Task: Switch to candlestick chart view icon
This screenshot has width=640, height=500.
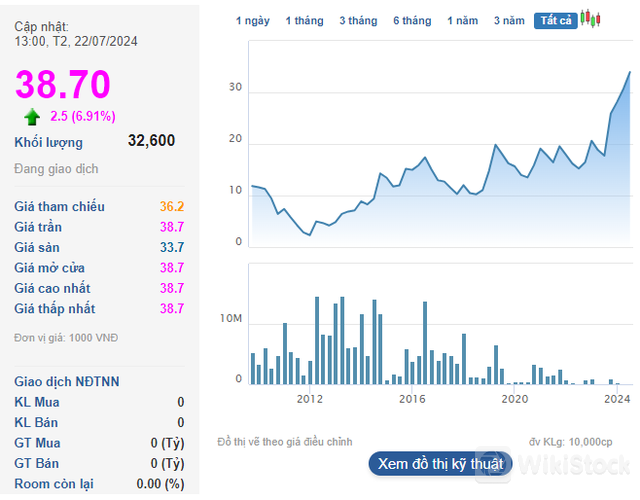Action: (x=591, y=19)
